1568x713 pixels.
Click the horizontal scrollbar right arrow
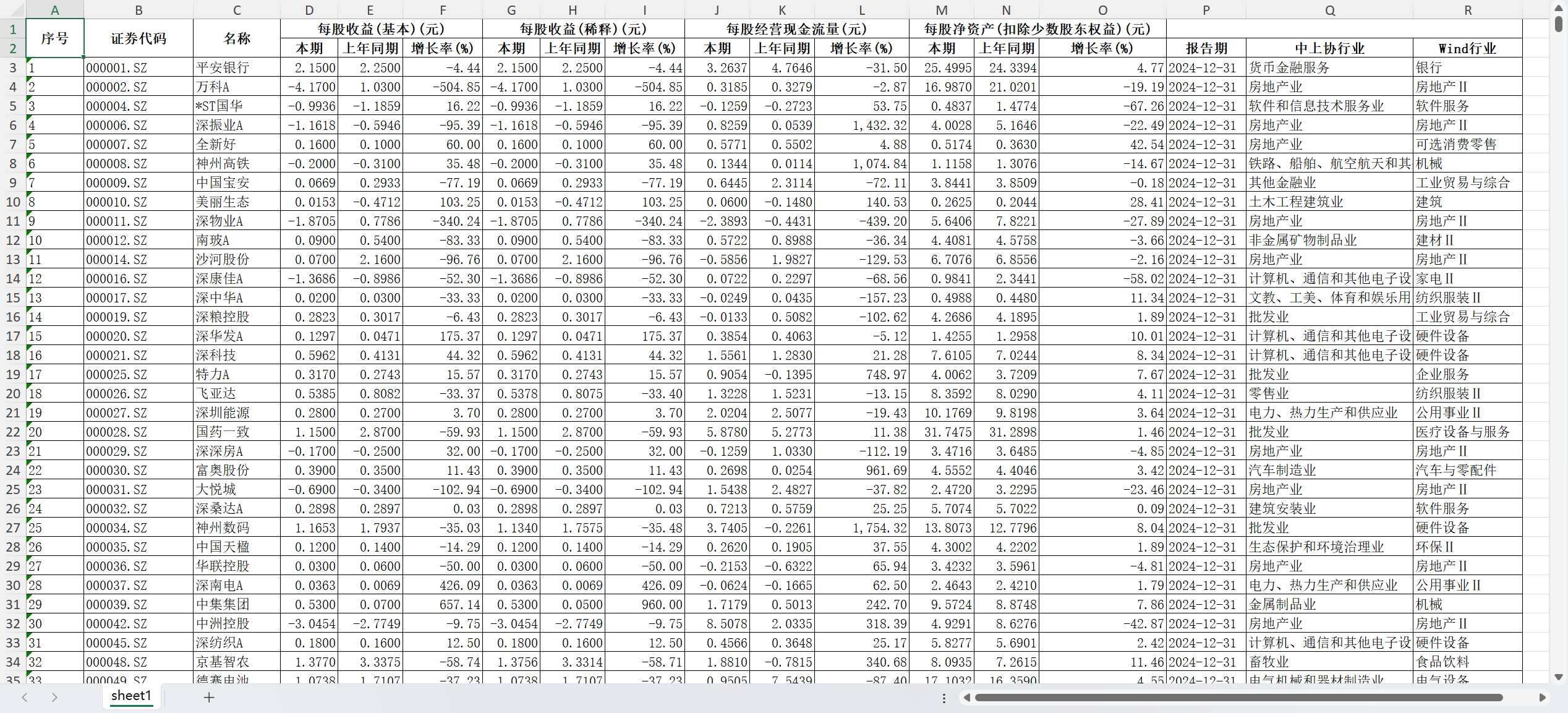tap(1542, 698)
